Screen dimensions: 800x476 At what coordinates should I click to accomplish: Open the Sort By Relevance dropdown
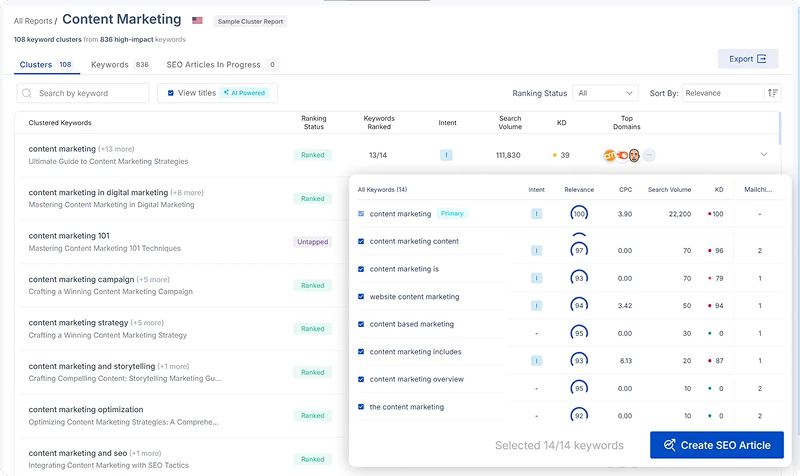[723, 93]
